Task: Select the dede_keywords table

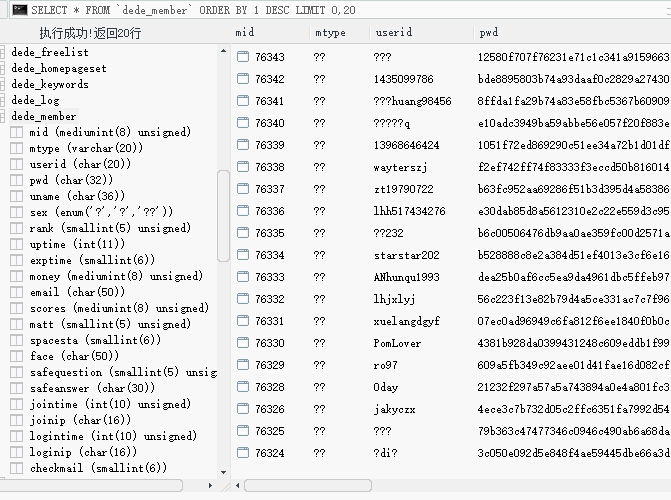Action: click(50, 84)
